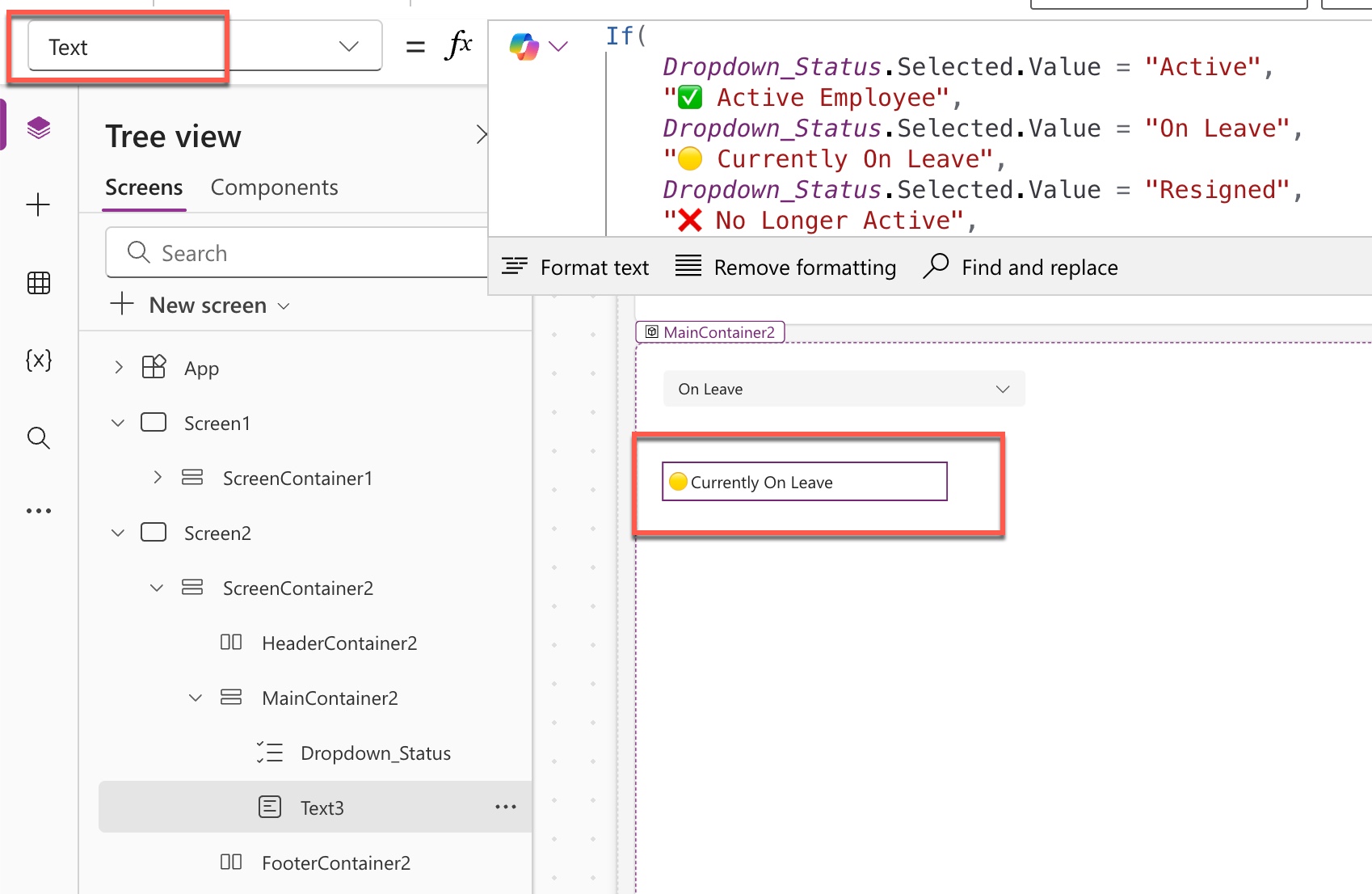
Task: Collapse Screen2 in the tree view
Action: click(117, 533)
